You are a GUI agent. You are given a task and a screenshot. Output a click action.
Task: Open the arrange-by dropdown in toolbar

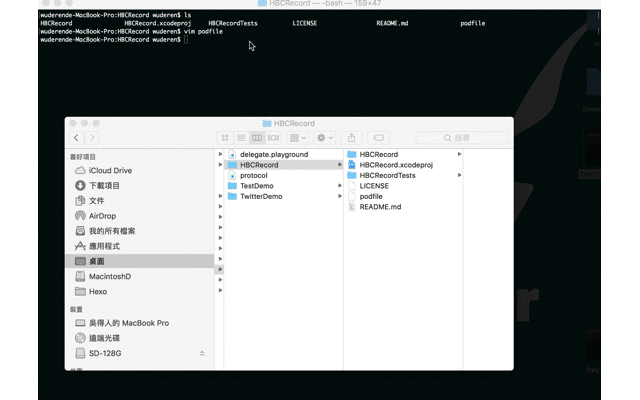[x=298, y=138]
